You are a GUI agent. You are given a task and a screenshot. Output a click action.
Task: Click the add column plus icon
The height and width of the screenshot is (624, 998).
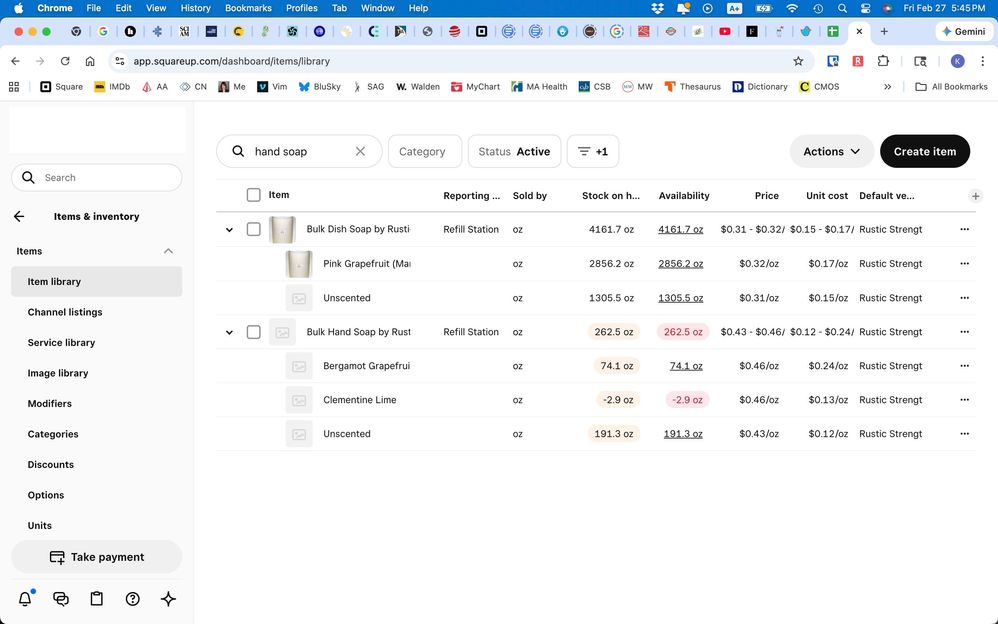975,196
